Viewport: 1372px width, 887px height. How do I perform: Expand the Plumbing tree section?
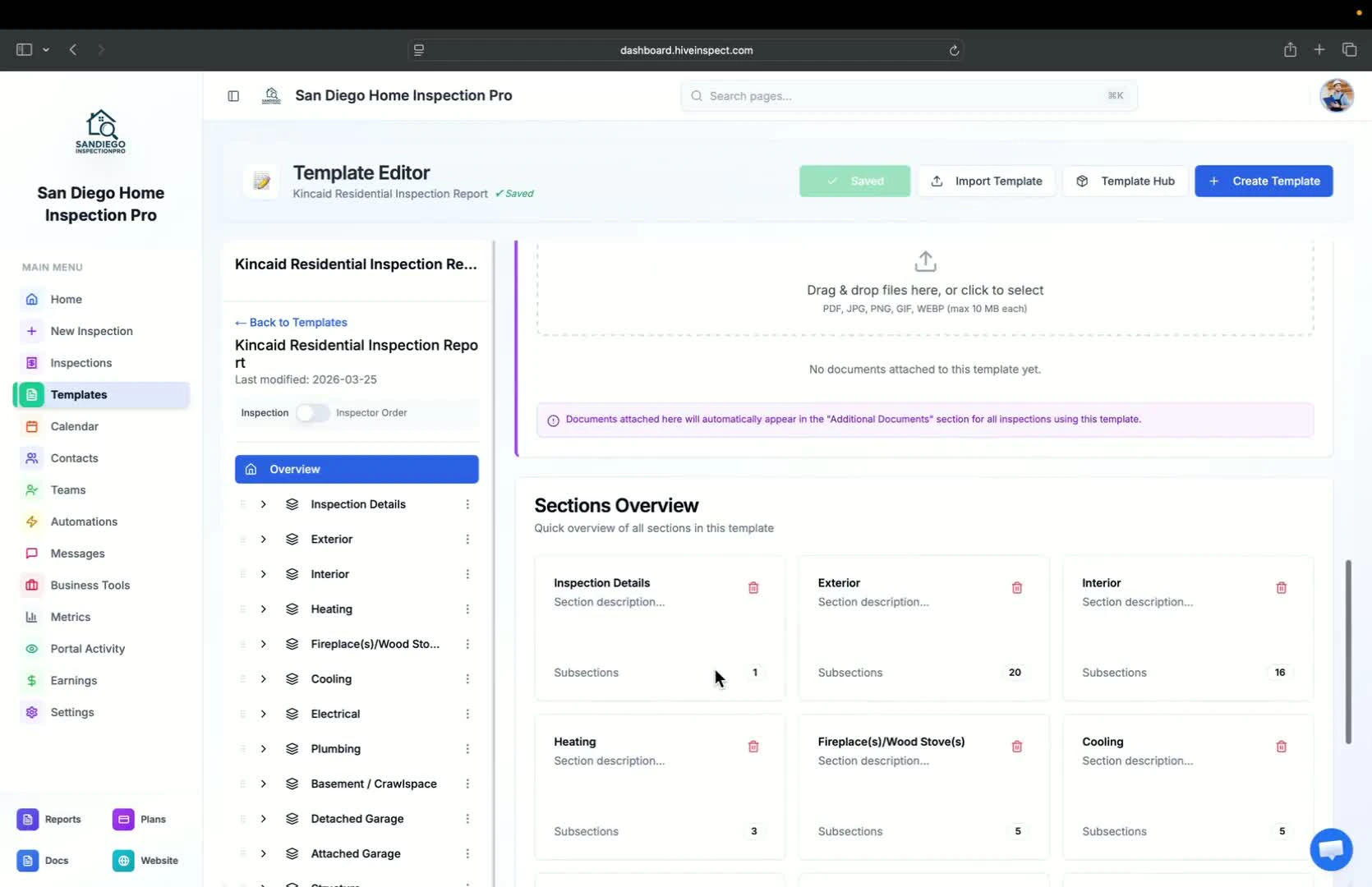point(264,749)
